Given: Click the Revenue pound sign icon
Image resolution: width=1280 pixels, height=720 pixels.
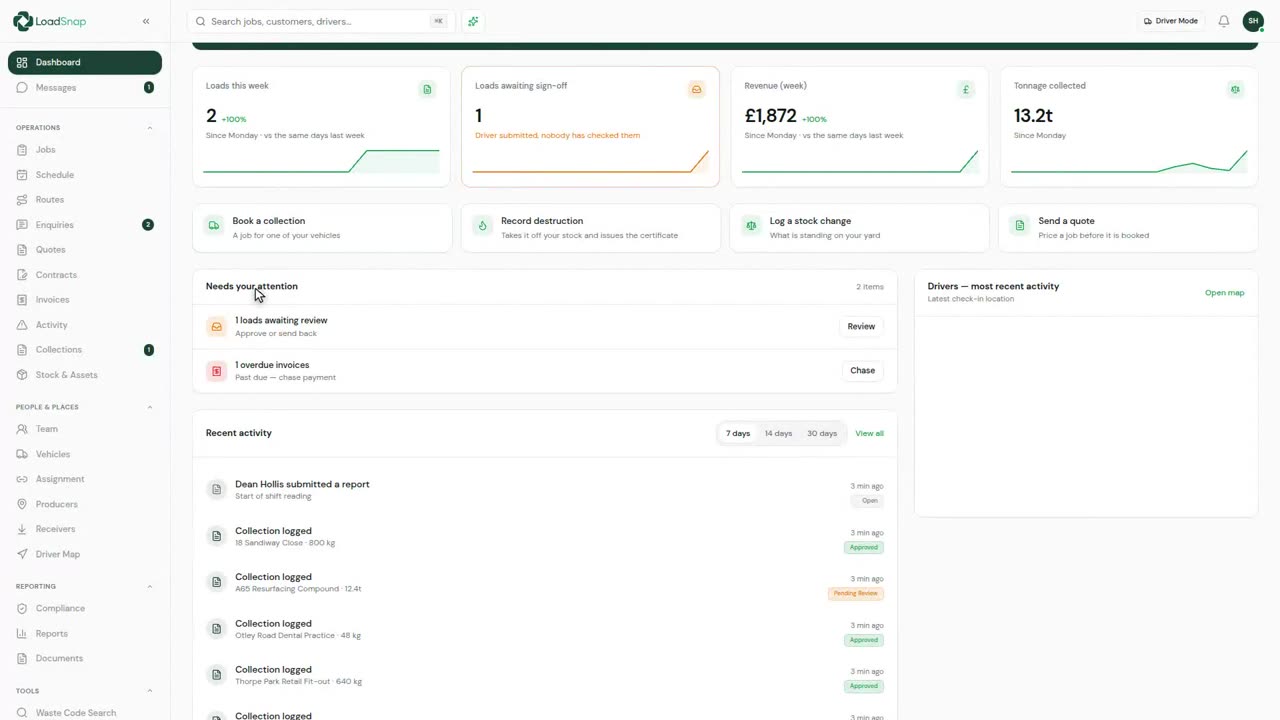Looking at the screenshot, I should (966, 90).
